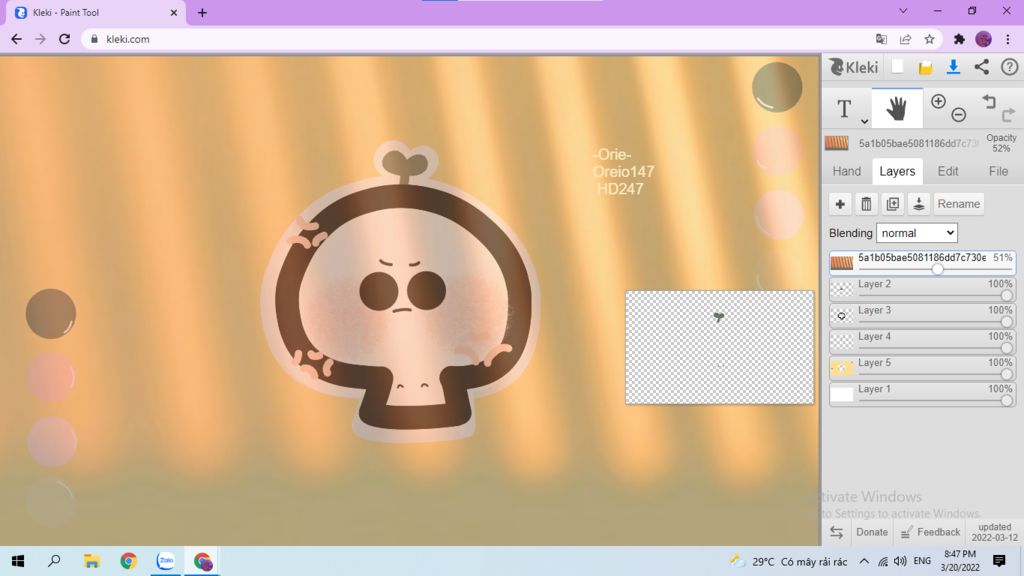
Task: Open the Windows notification center
Action: click(999, 561)
